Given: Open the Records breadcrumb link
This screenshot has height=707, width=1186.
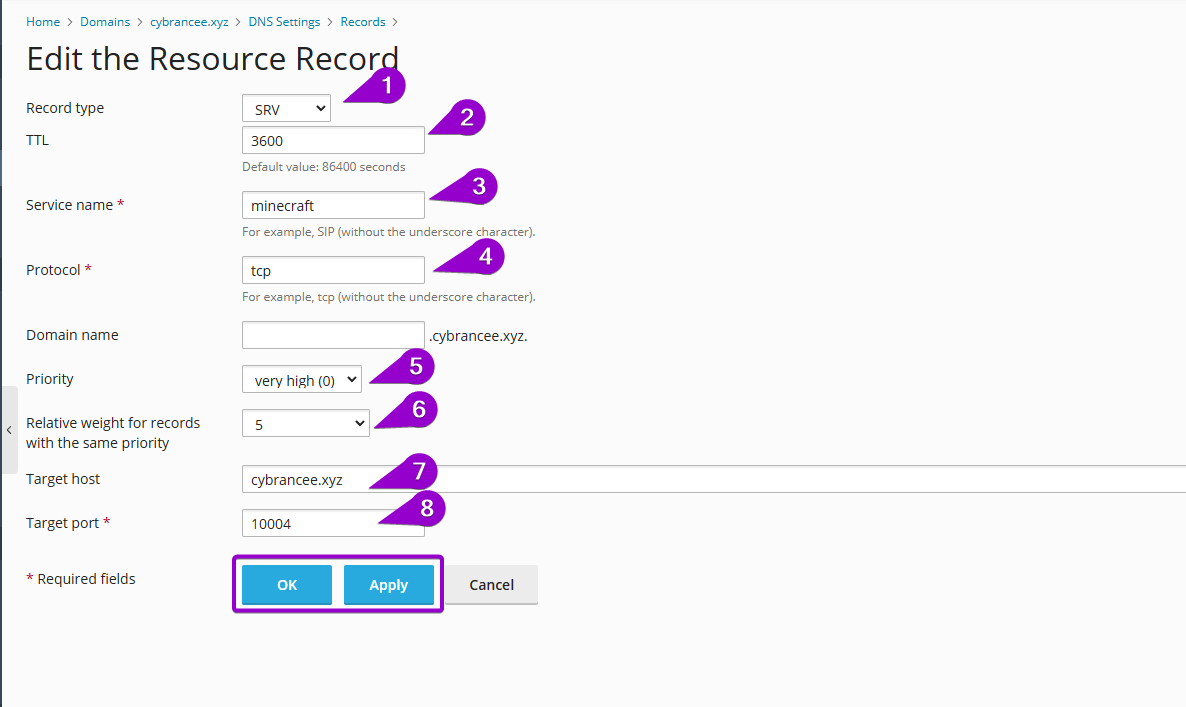Looking at the screenshot, I should 362,21.
